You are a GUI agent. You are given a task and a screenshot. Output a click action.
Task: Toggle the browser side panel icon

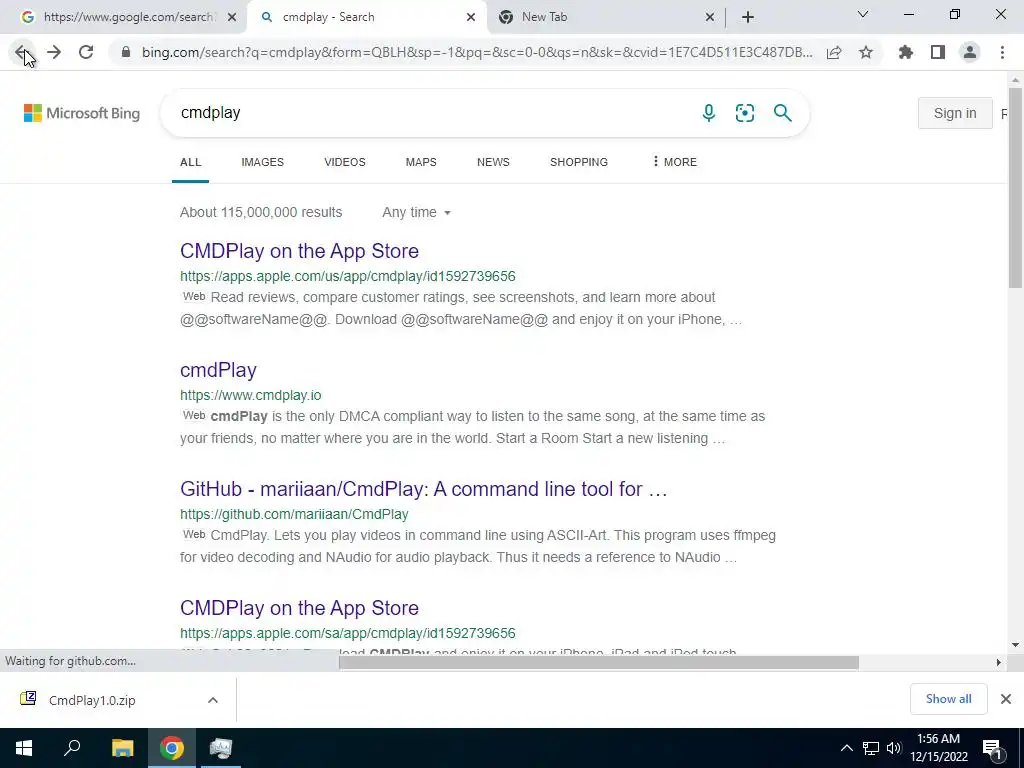point(938,52)
